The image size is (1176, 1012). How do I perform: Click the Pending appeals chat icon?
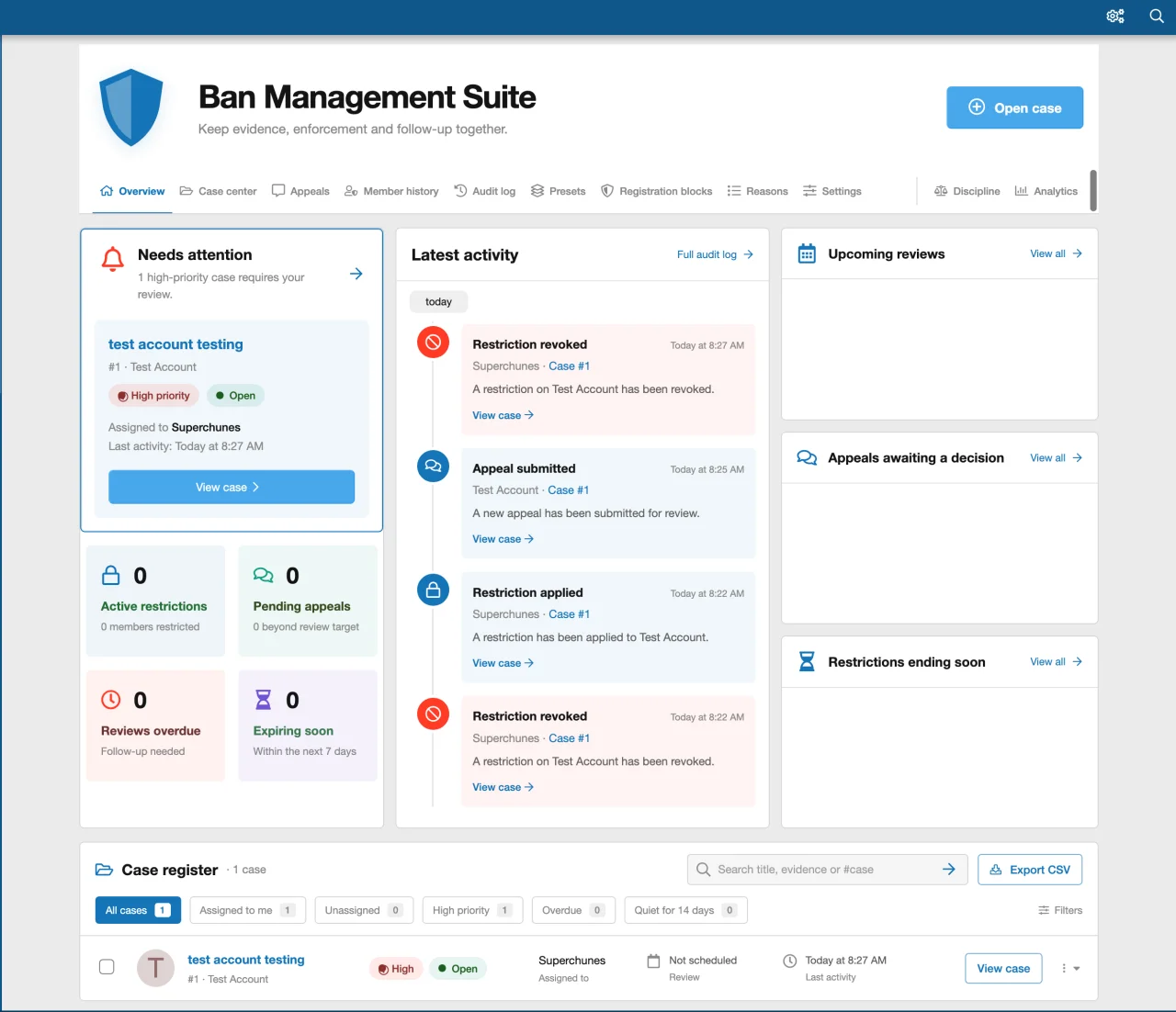(x=263, y=576)
